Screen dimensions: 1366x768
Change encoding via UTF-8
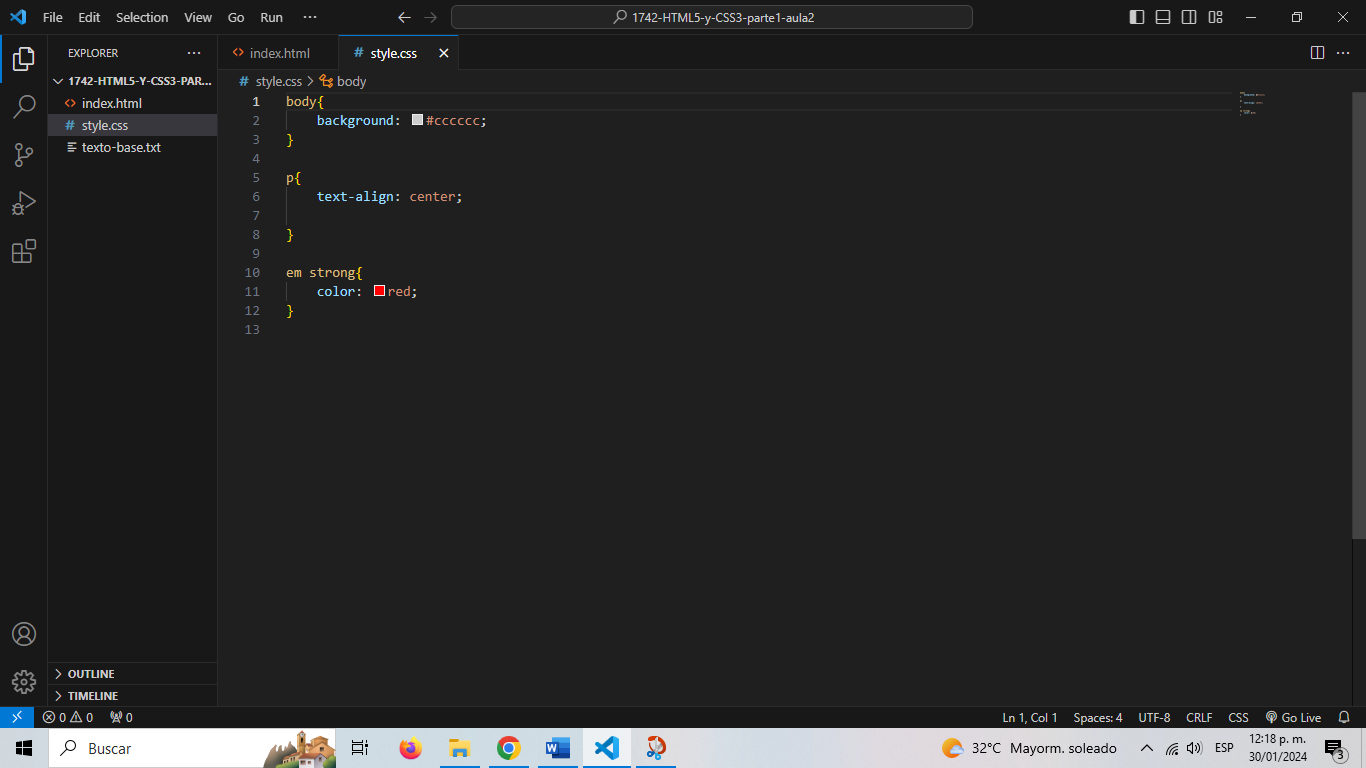point(1154,717)
